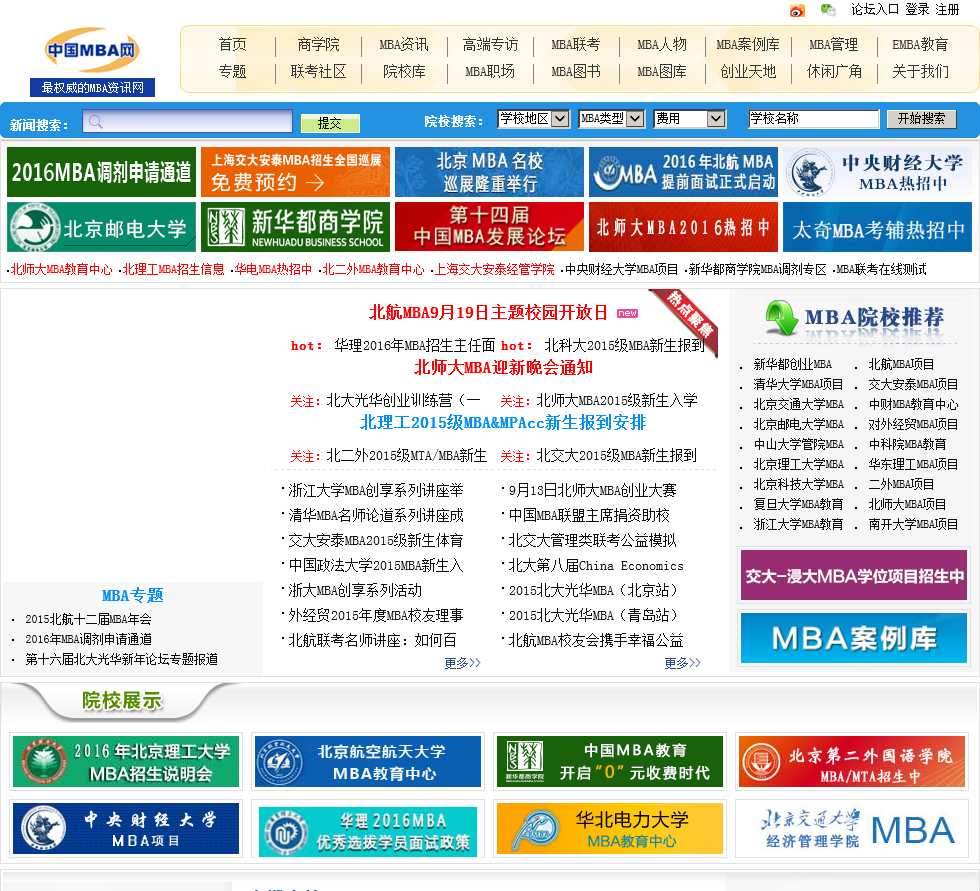Open 中央财经大学 MBA热招中 banner

pyautogui.click(x=878, y=172)
